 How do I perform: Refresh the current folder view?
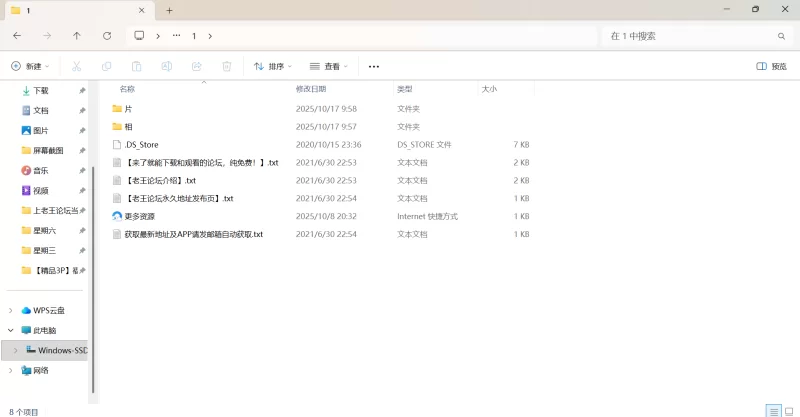pos(107,36)
